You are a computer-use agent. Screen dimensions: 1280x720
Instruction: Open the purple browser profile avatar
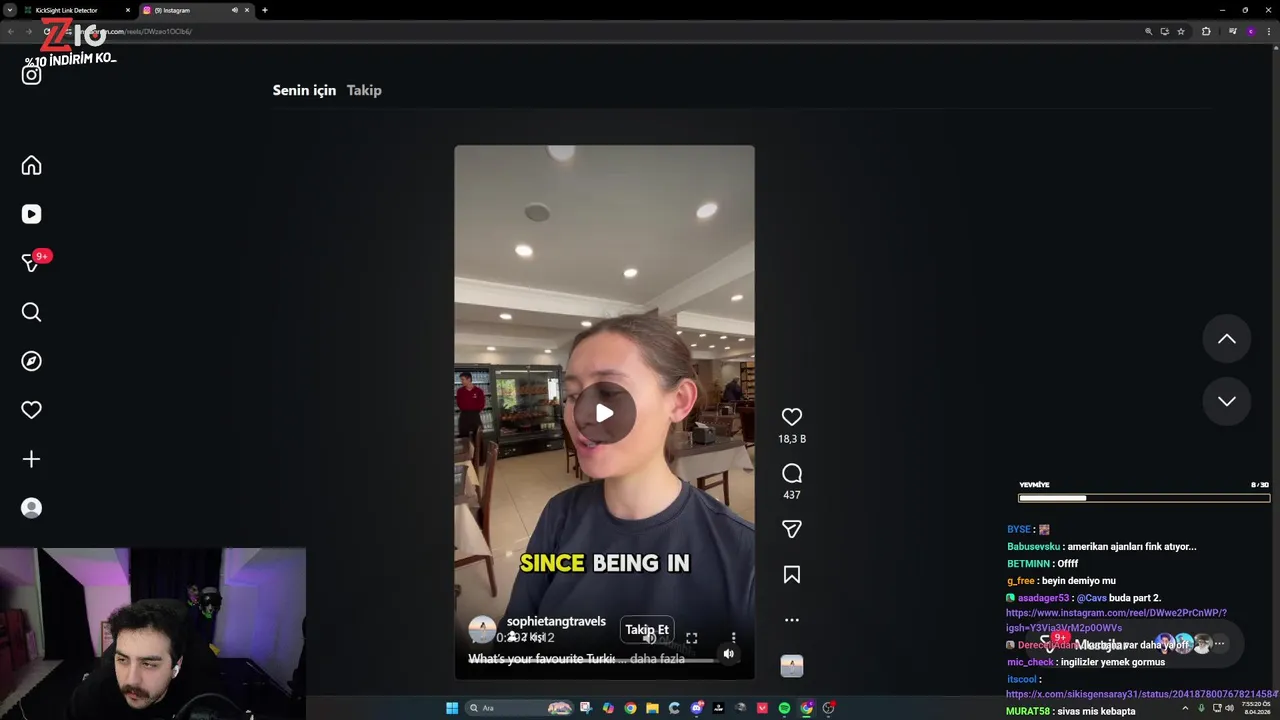coord(1251,31)
